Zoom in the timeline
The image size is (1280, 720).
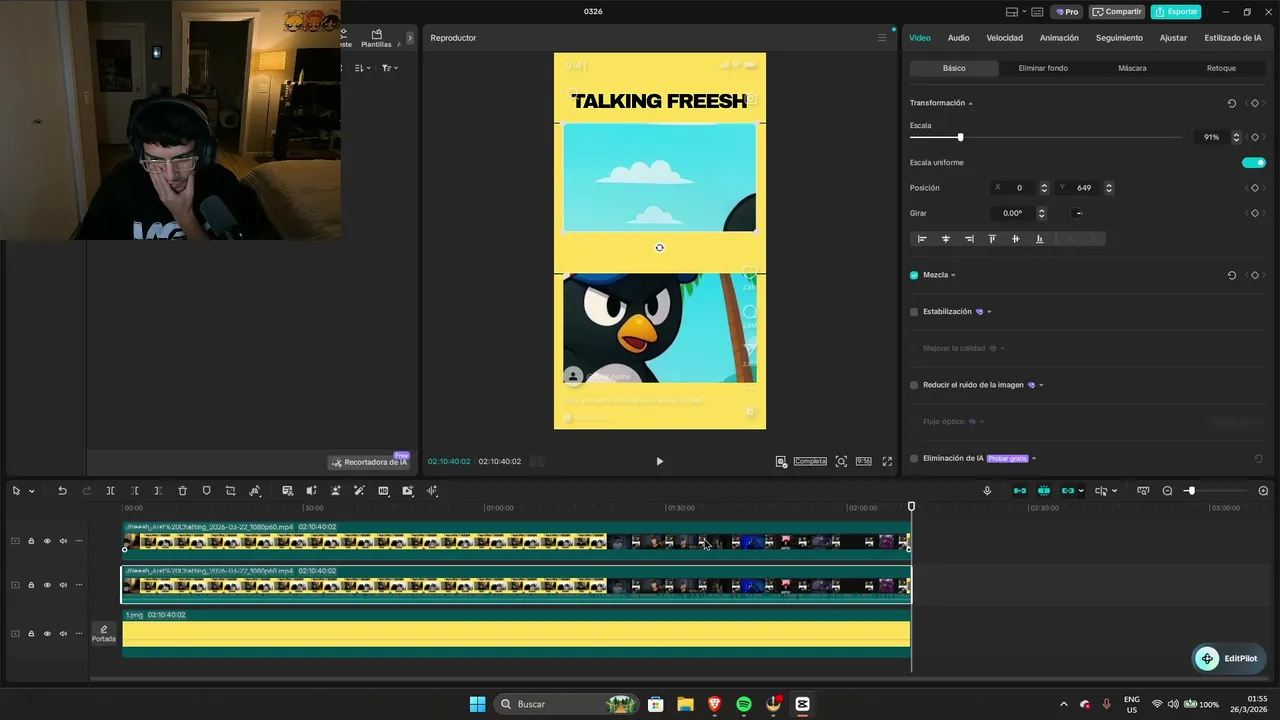pyautogui.click(x=1263, y=491)
